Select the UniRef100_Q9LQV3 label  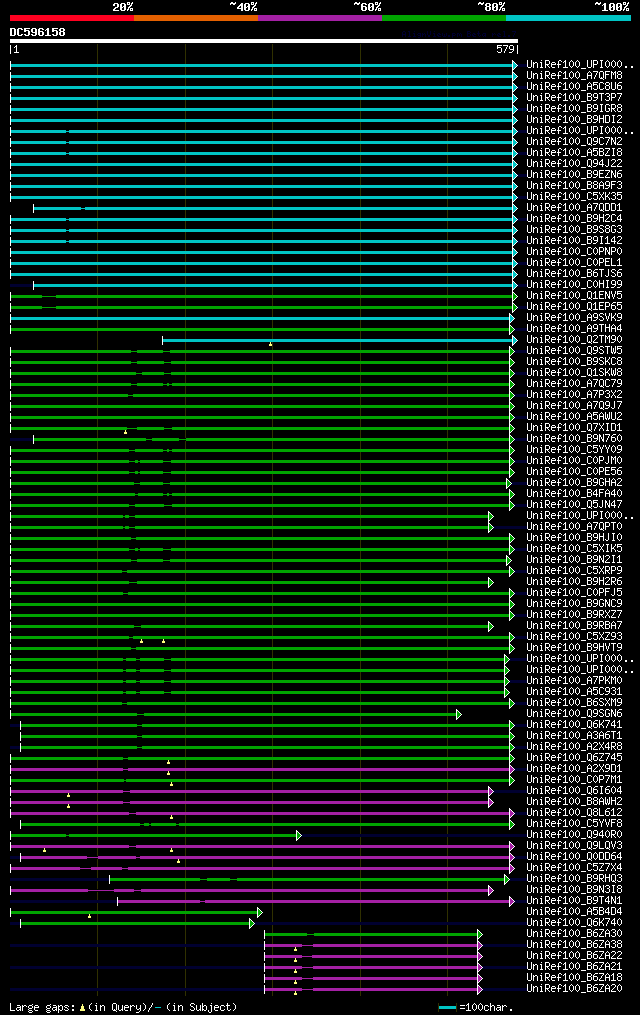click(x=574, y=845)
